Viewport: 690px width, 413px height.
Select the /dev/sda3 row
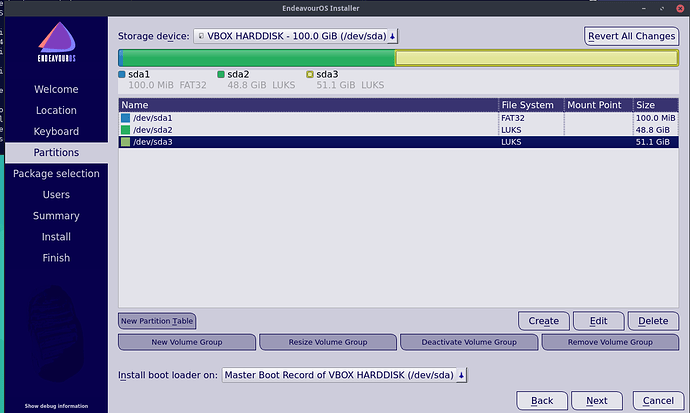(398, 142)
